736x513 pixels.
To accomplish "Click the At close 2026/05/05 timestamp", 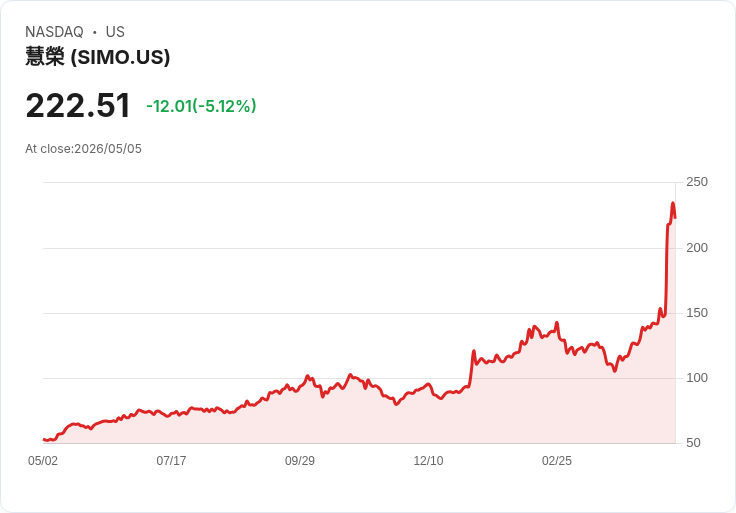I will pyautogui.click(x=83, y=149).
